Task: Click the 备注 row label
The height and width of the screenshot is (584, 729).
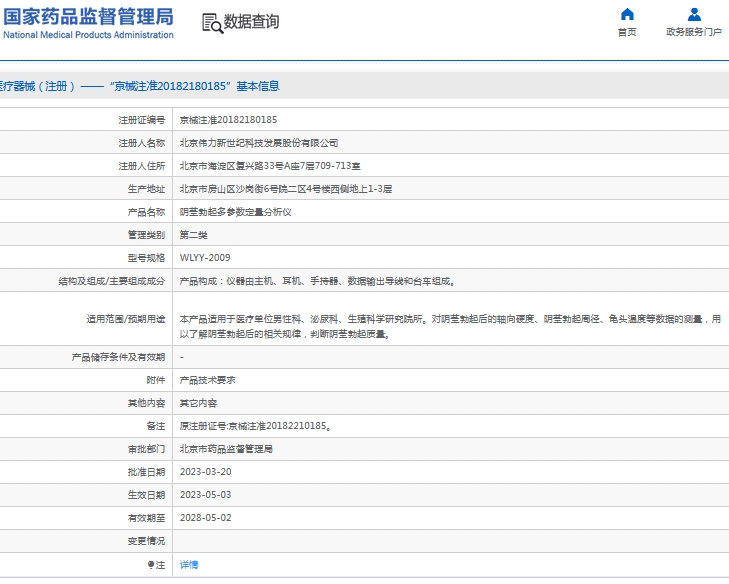Action: tap(156, 426)
